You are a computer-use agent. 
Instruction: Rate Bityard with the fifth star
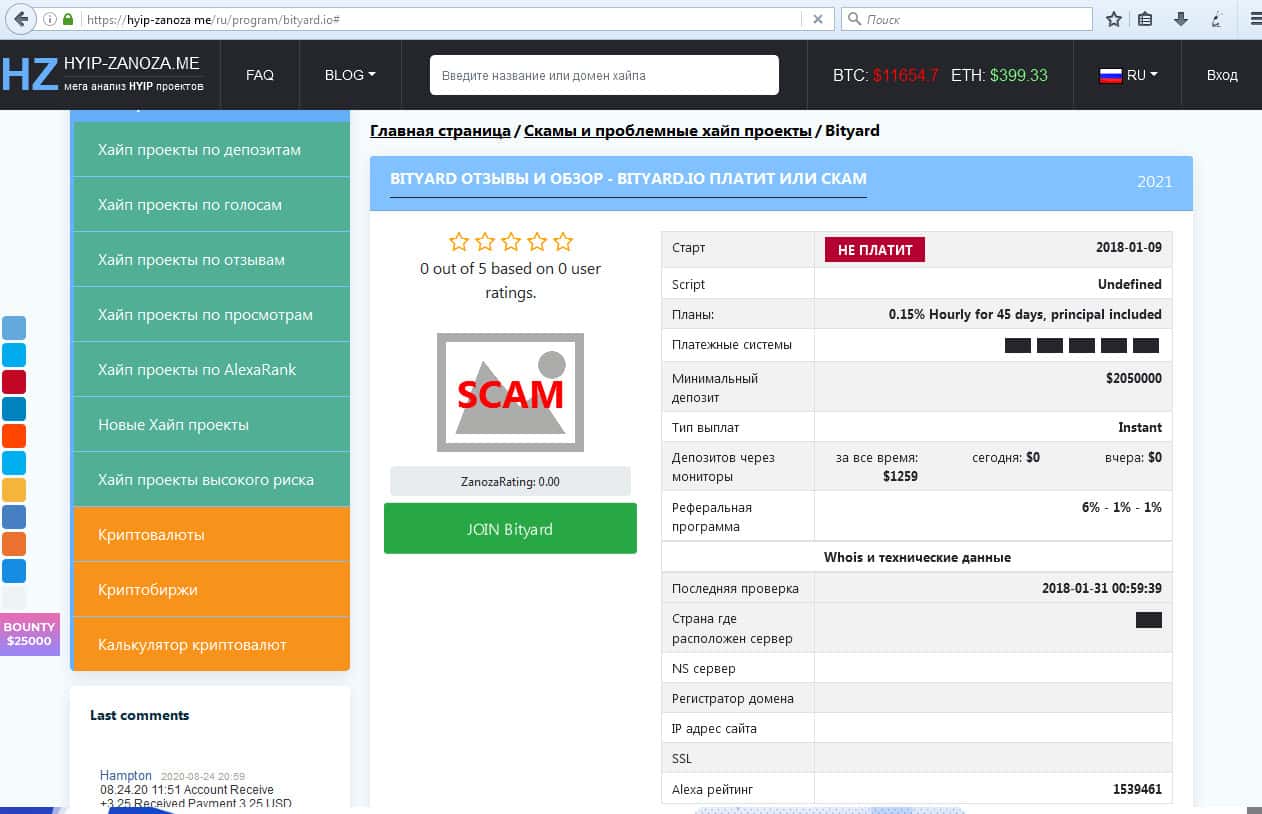(x=563, y=241)
